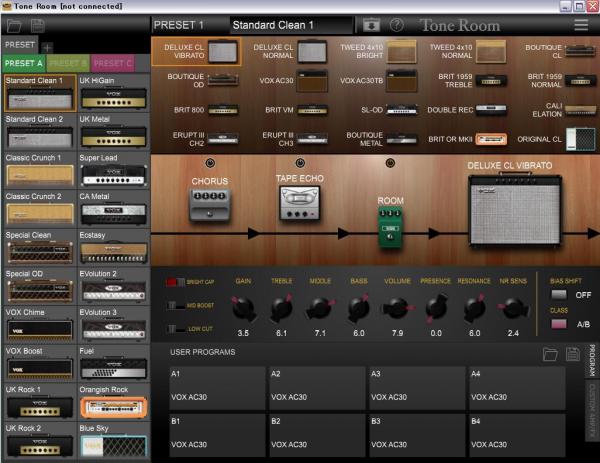600x463 pixels.
Task: Select BOUTIQUE METAL amp model
Action: coord(382,139)
